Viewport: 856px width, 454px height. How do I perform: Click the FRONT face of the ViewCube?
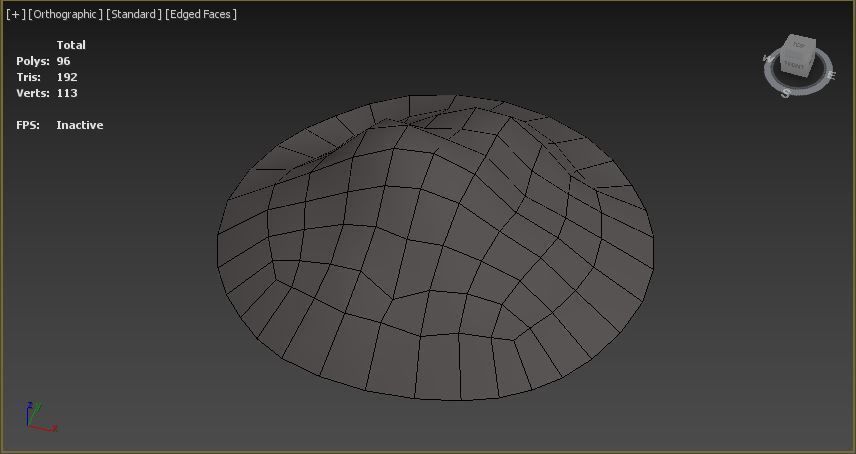(x=794, y=66)
